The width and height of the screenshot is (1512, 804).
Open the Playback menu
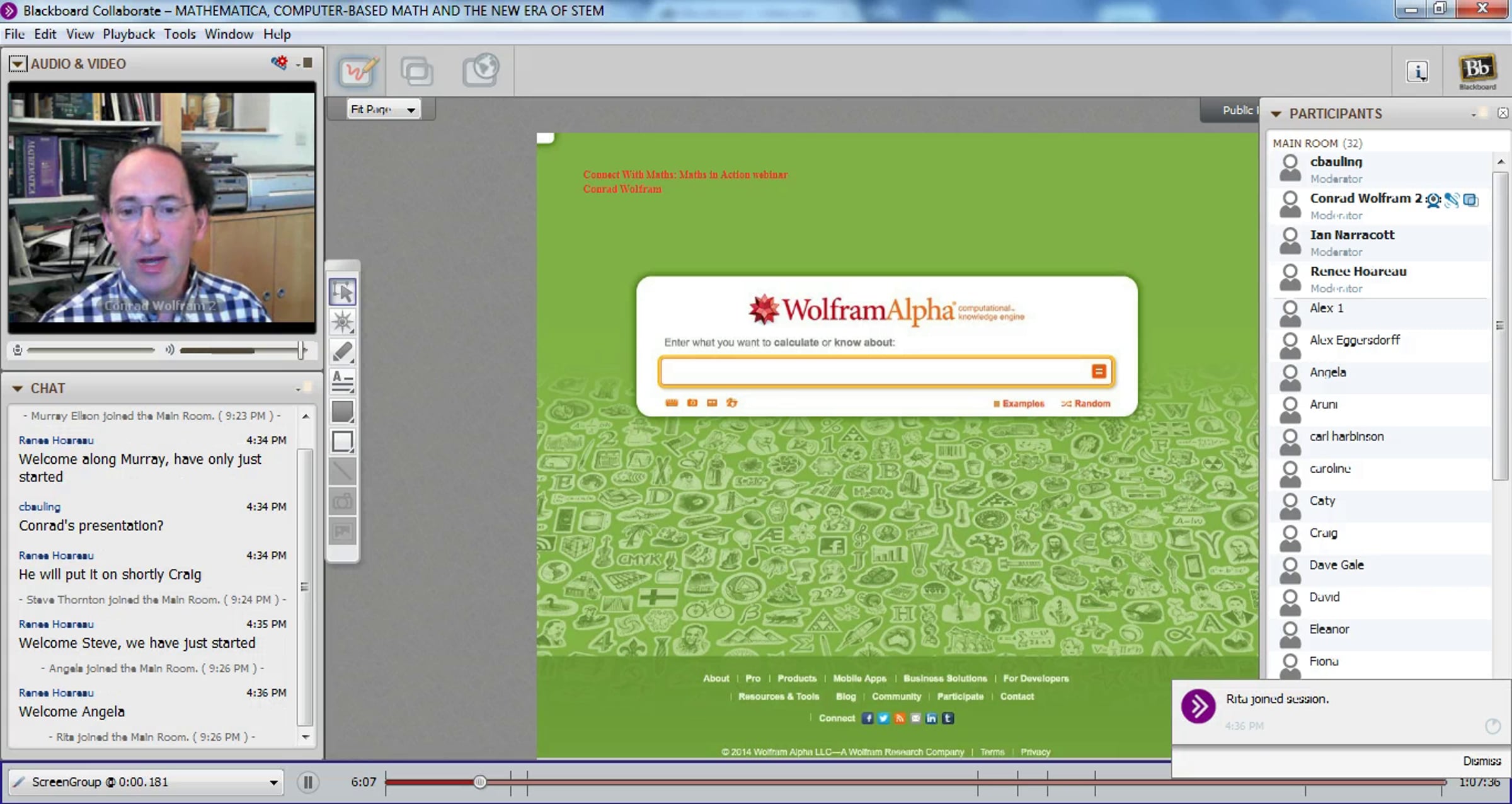[x=129, y=34]
